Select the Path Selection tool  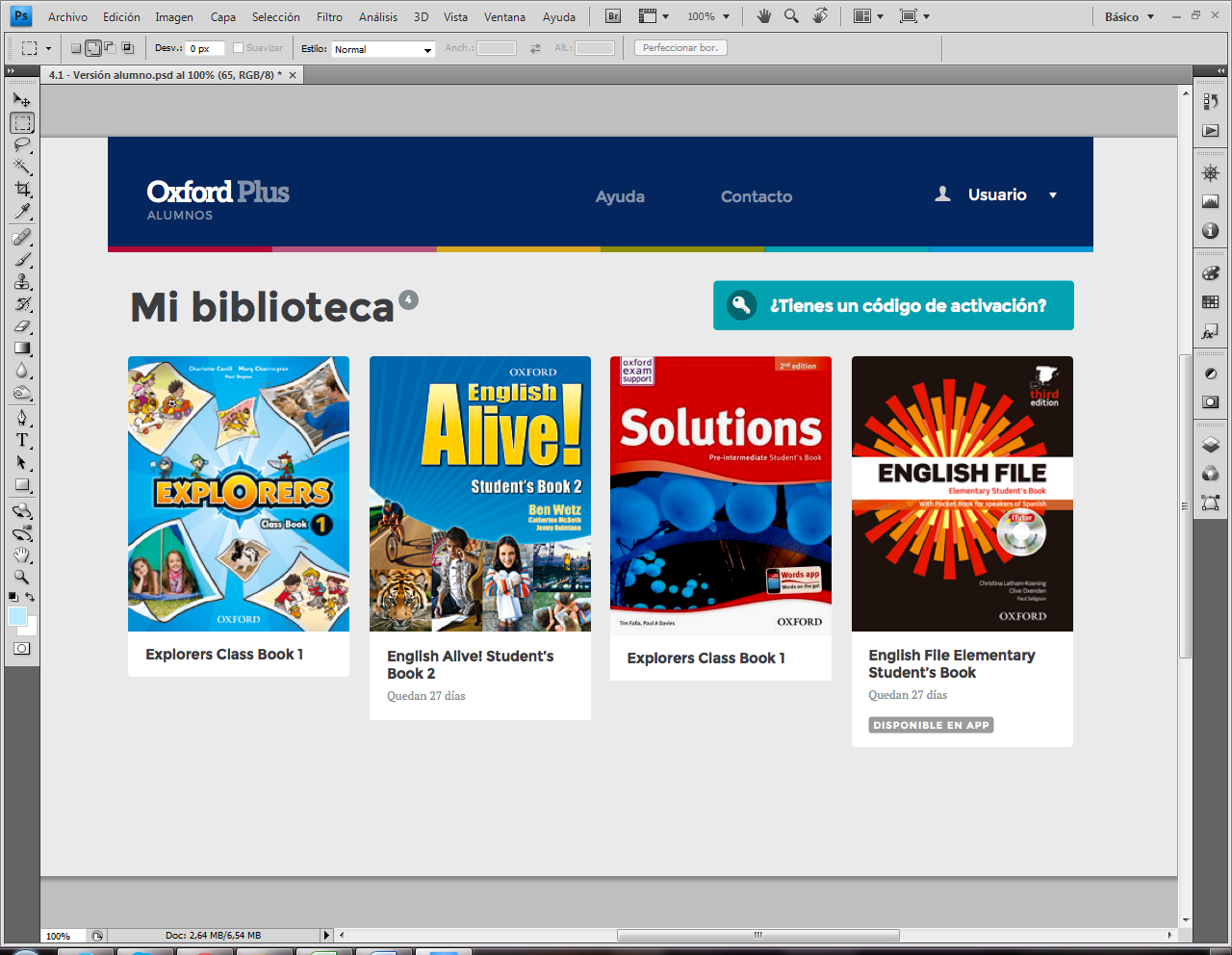(22, 463)
